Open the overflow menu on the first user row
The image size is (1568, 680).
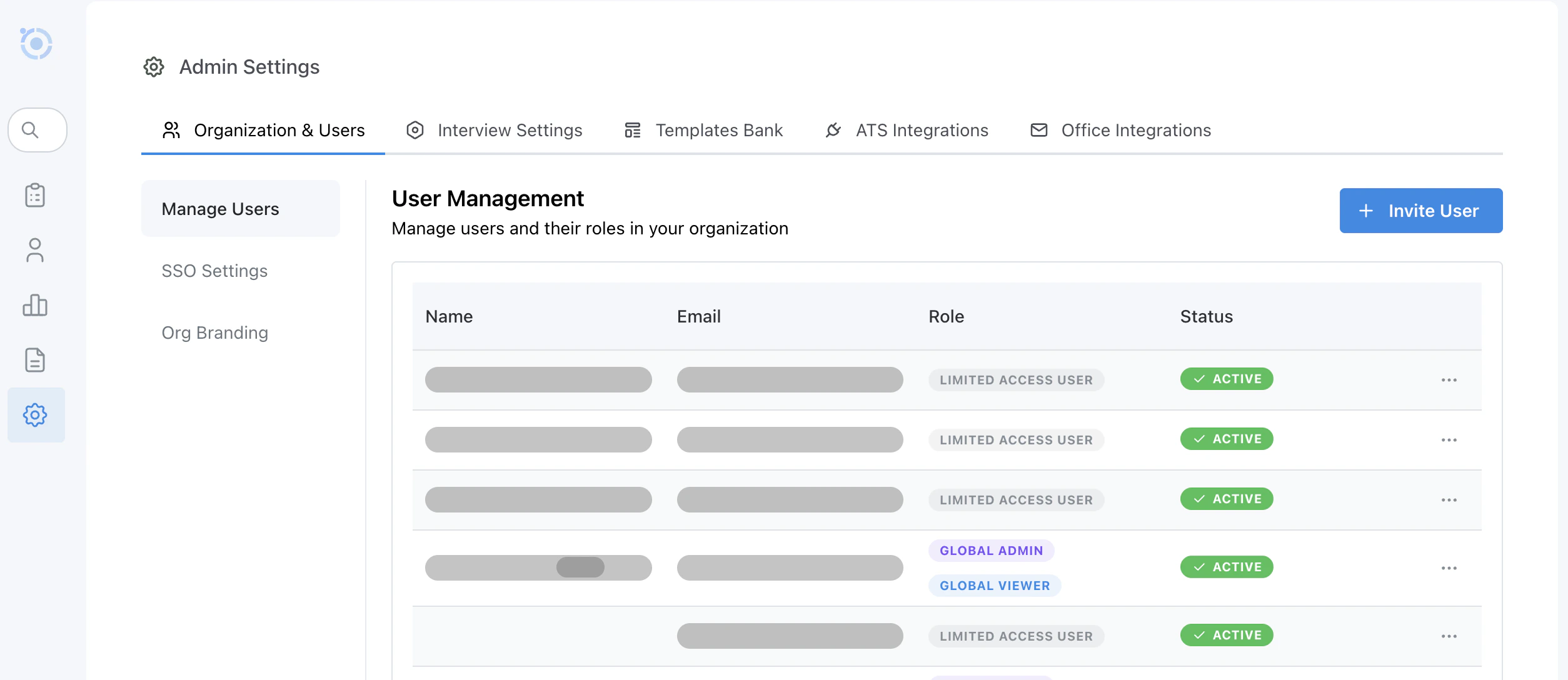point(1449,379)
